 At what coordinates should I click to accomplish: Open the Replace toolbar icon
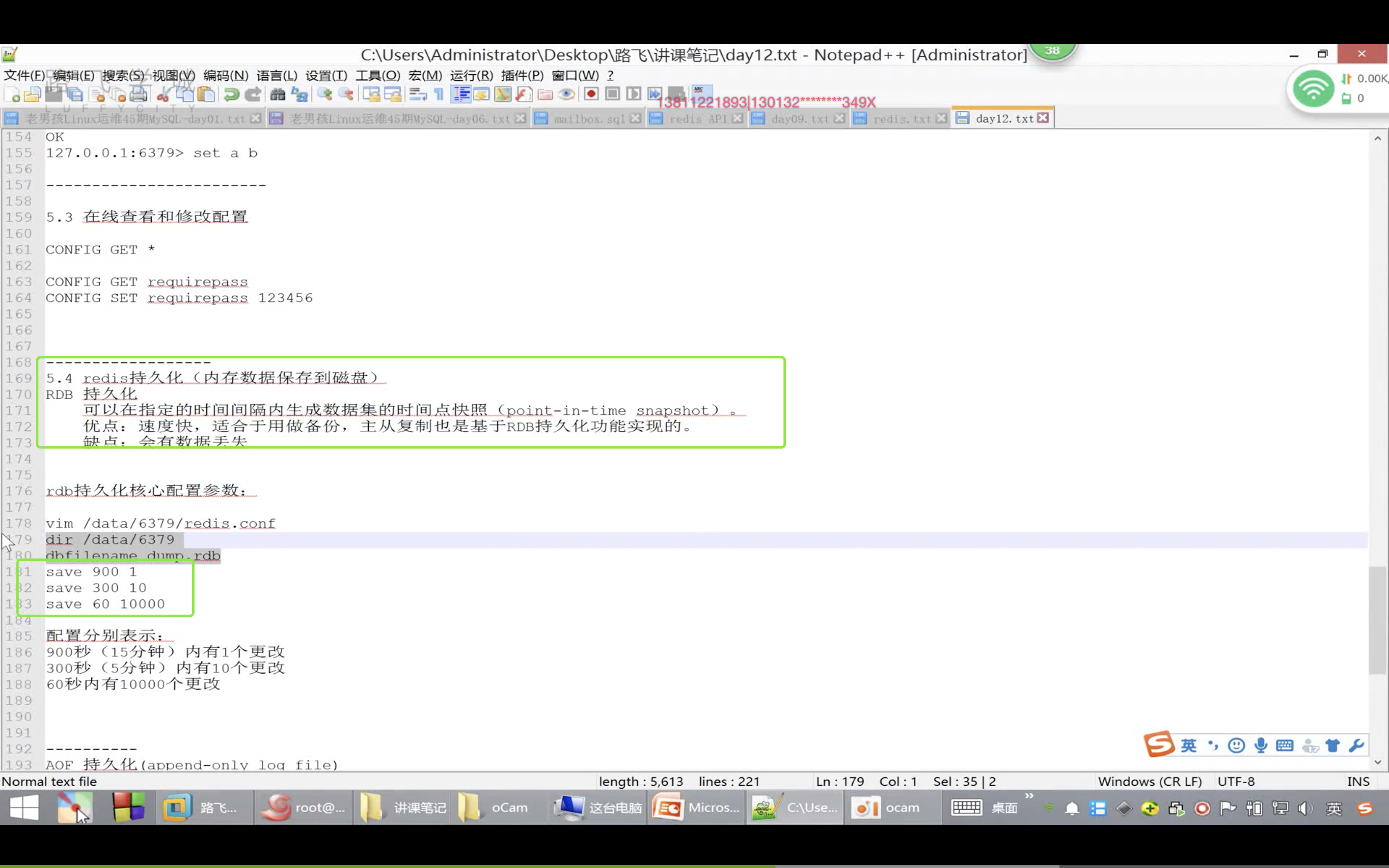[299, 94]
